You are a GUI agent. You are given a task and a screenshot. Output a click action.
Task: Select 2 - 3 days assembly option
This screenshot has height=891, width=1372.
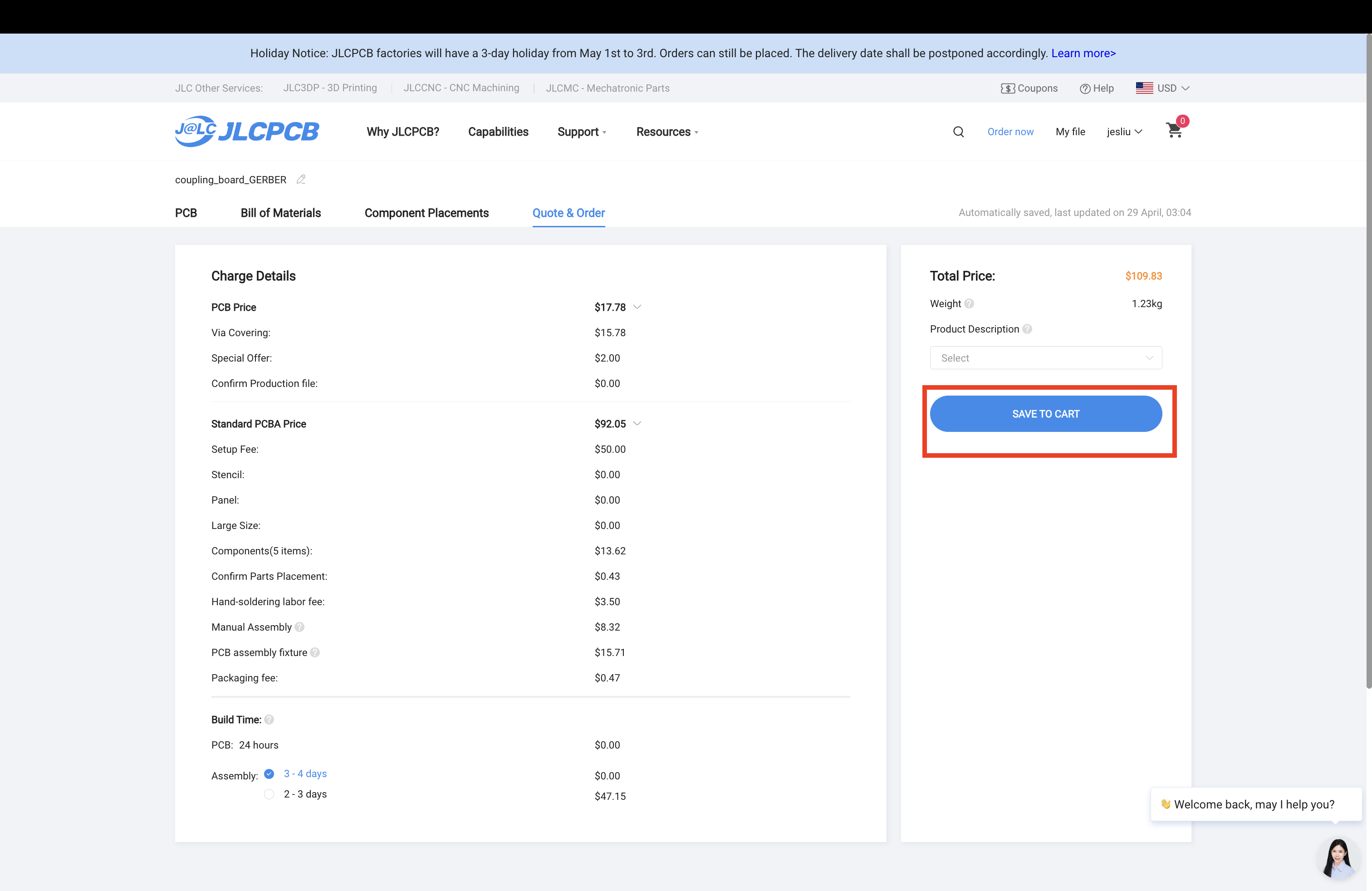[x=269, y=794]
